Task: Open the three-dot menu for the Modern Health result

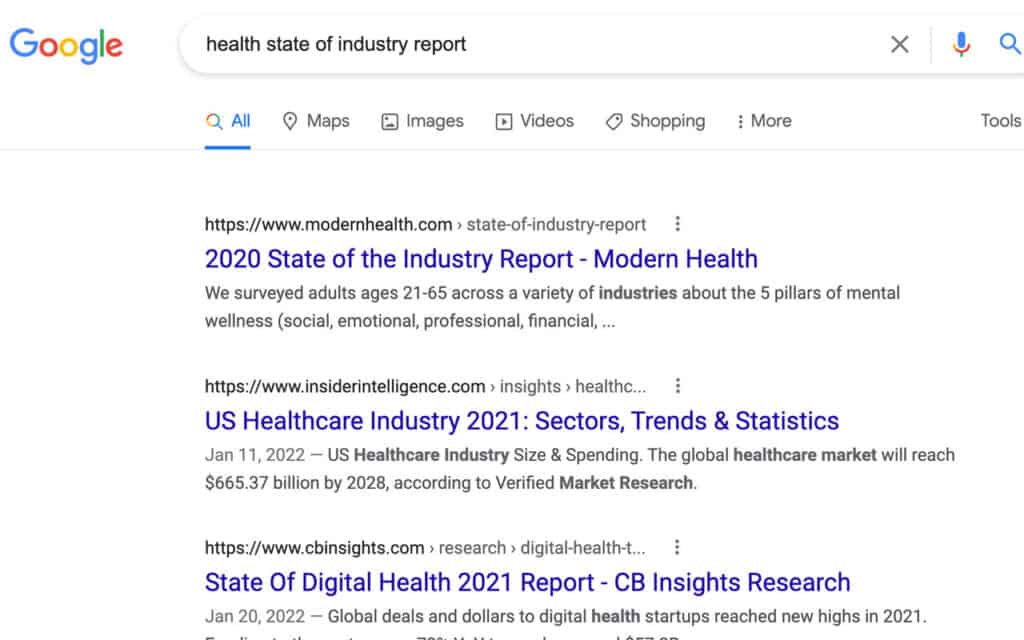Action: pyautogui.click(x=678, y=224)
